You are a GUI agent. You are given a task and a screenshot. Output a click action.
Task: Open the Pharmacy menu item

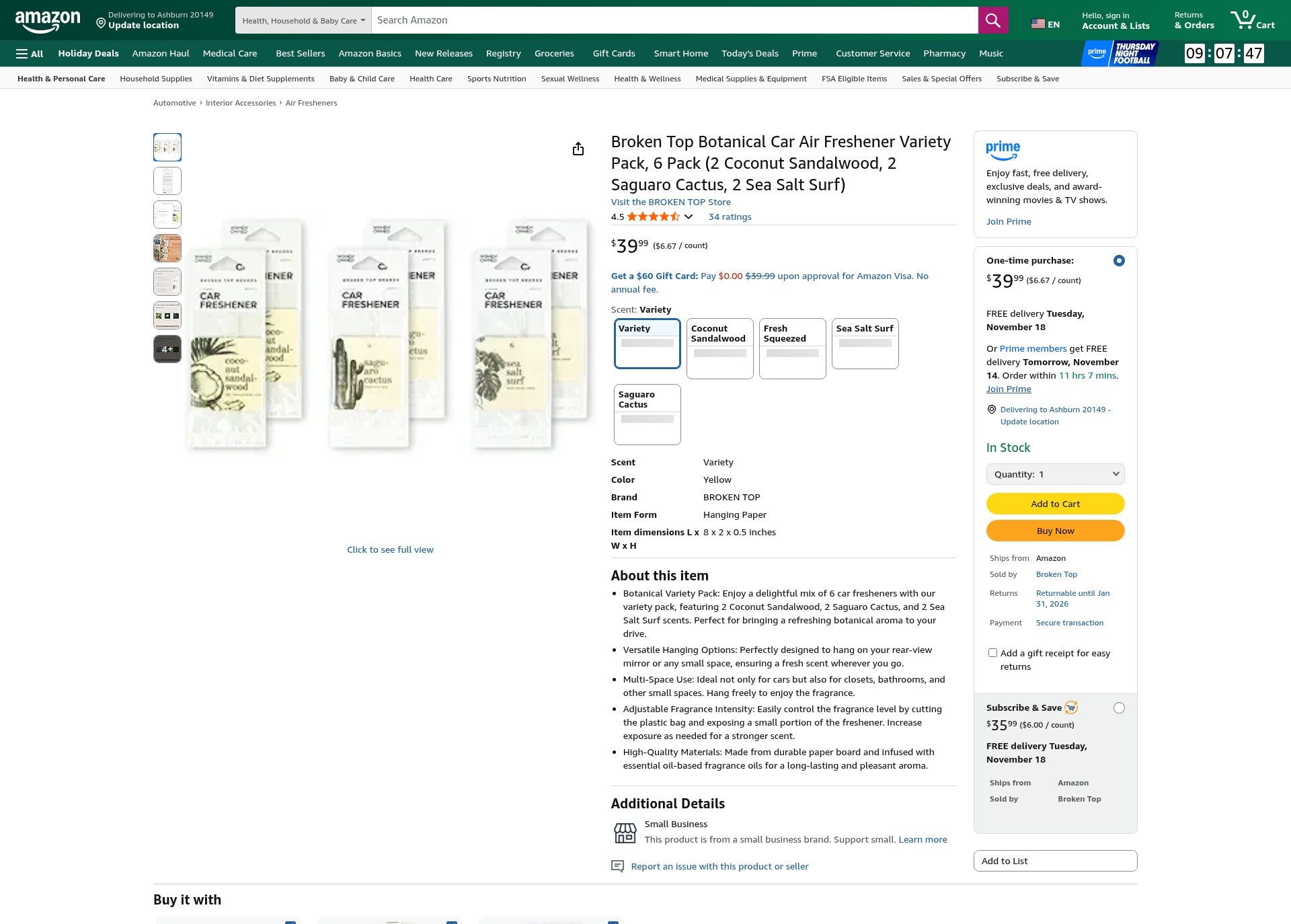944,54
